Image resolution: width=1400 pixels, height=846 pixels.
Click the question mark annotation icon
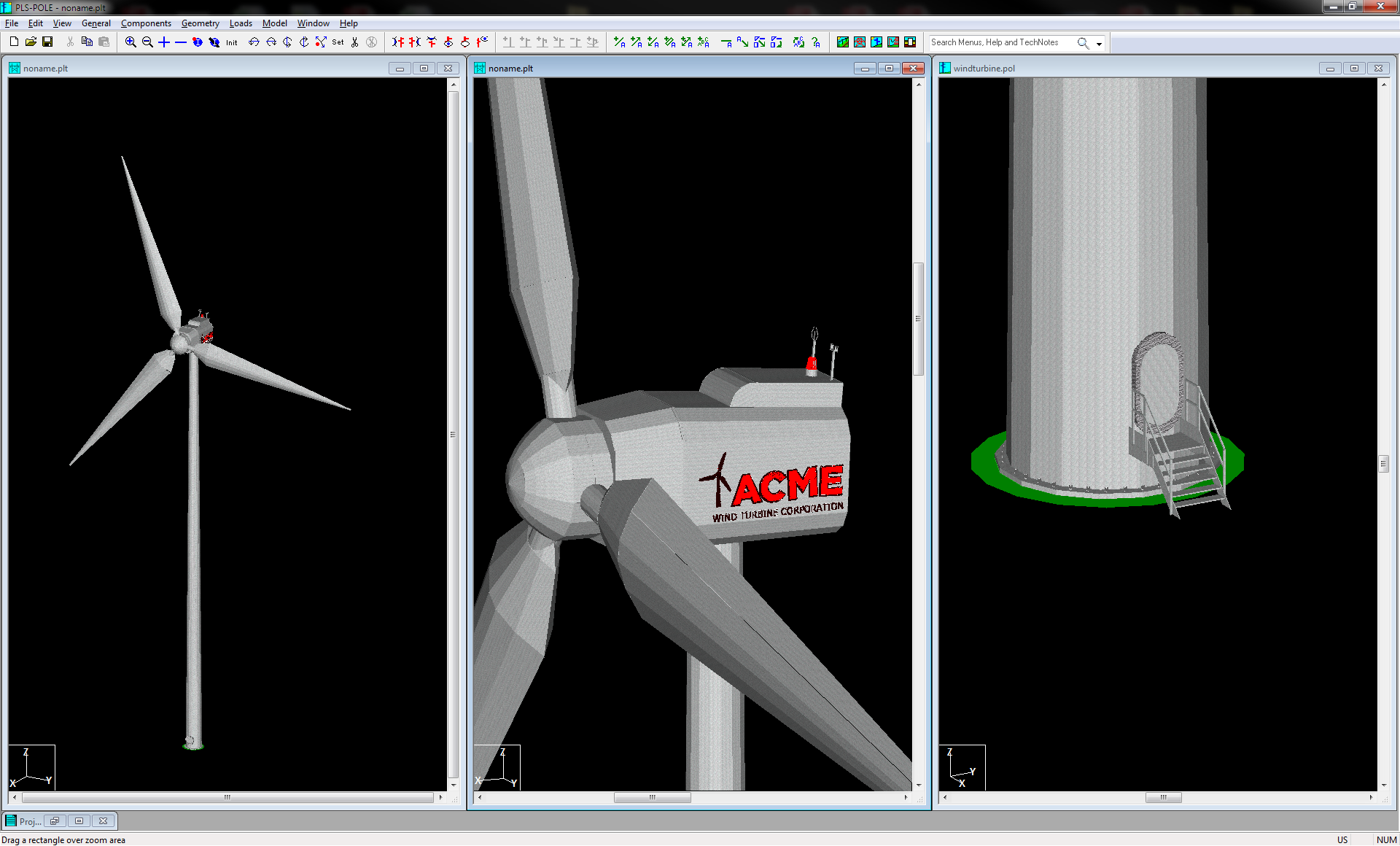point(816,42)
